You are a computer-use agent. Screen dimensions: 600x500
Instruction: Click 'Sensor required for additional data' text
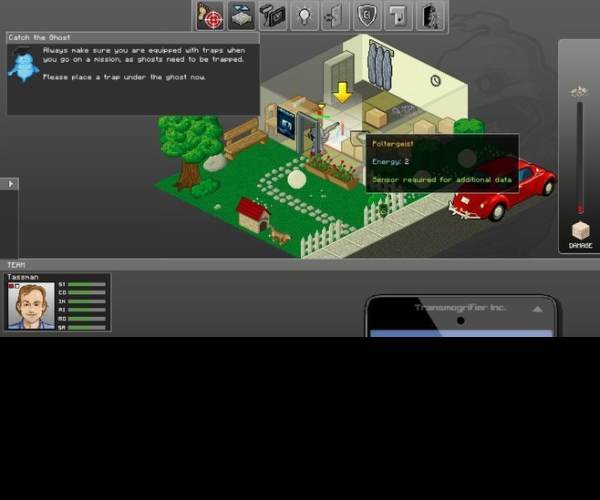pos(442,179)
